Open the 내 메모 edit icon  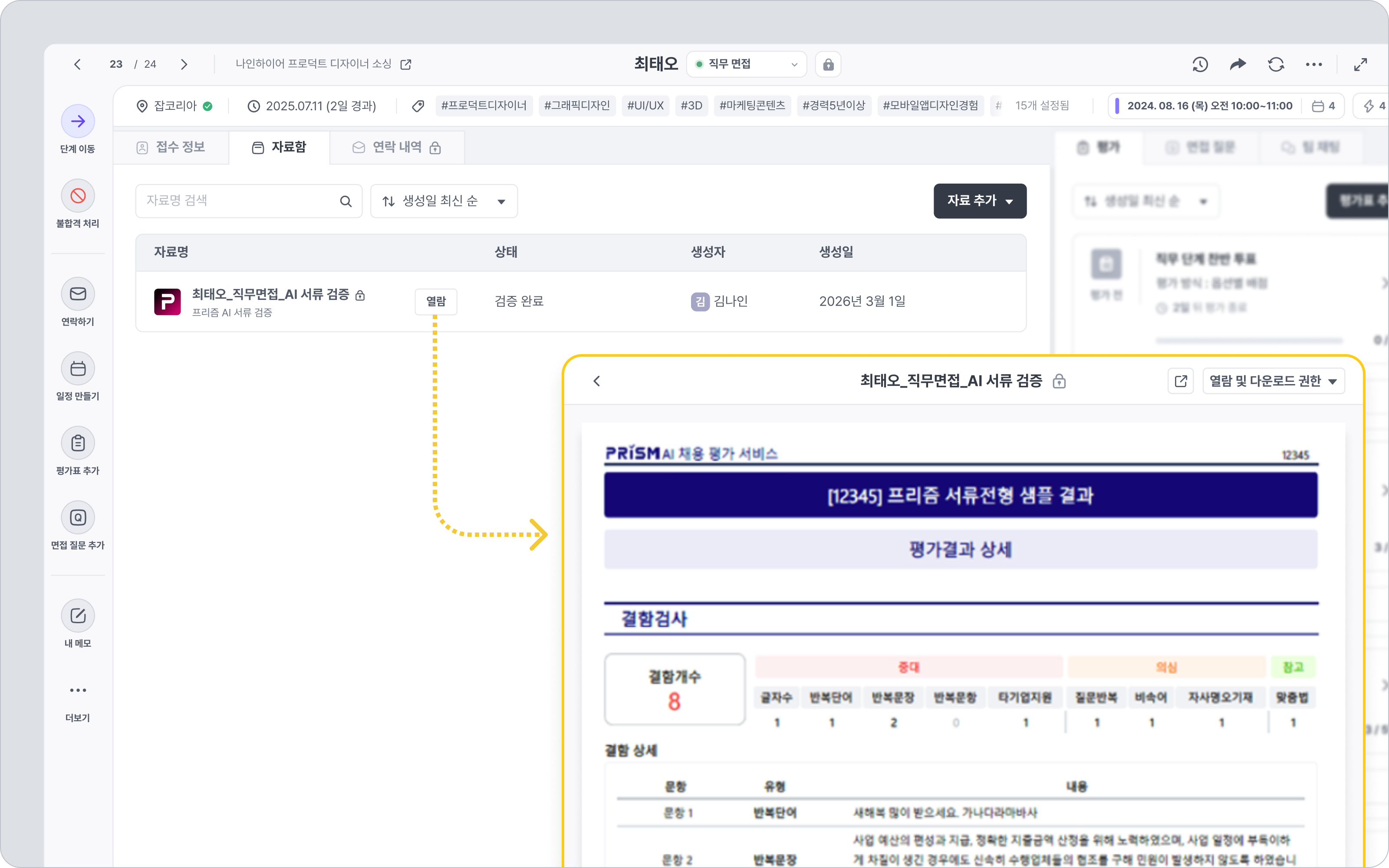click(x=78, y=616)
